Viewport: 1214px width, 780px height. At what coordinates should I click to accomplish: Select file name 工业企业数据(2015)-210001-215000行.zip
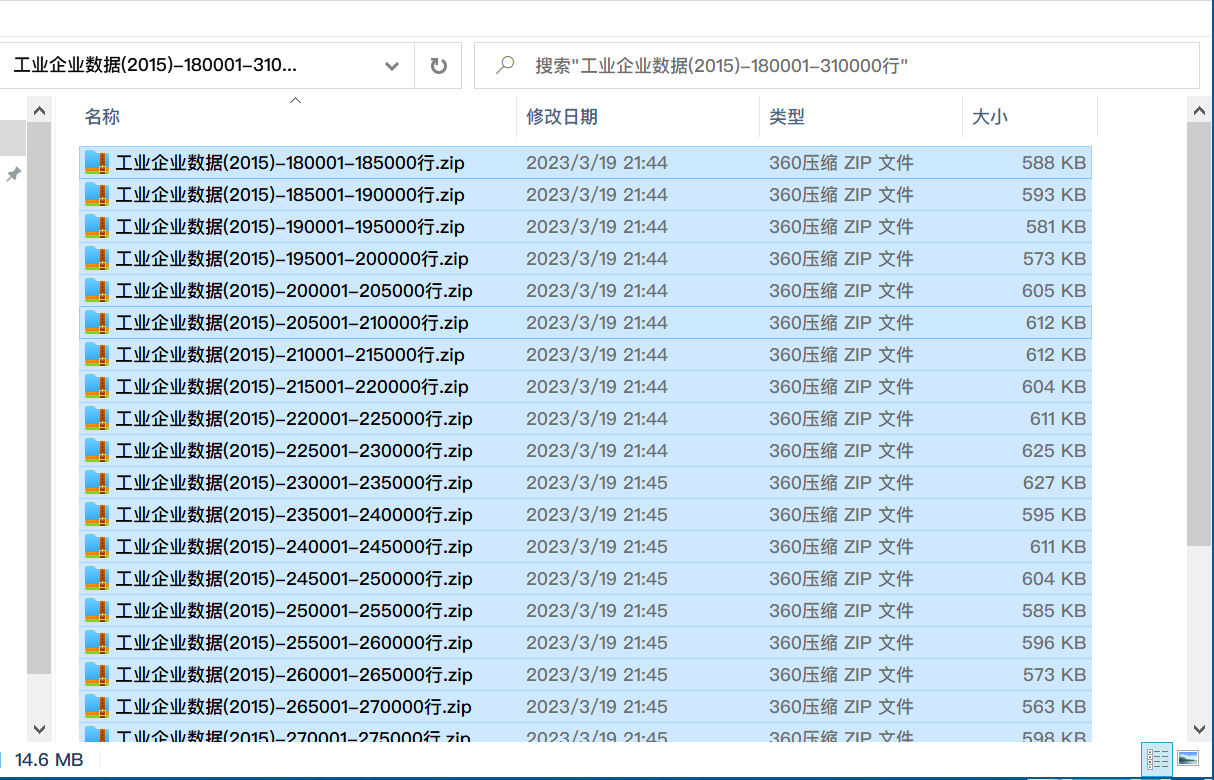290,355
